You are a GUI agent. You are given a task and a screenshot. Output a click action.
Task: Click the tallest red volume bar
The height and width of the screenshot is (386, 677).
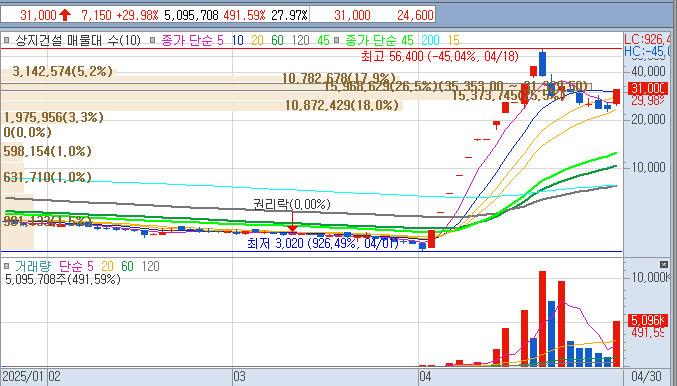coord(542,319)
